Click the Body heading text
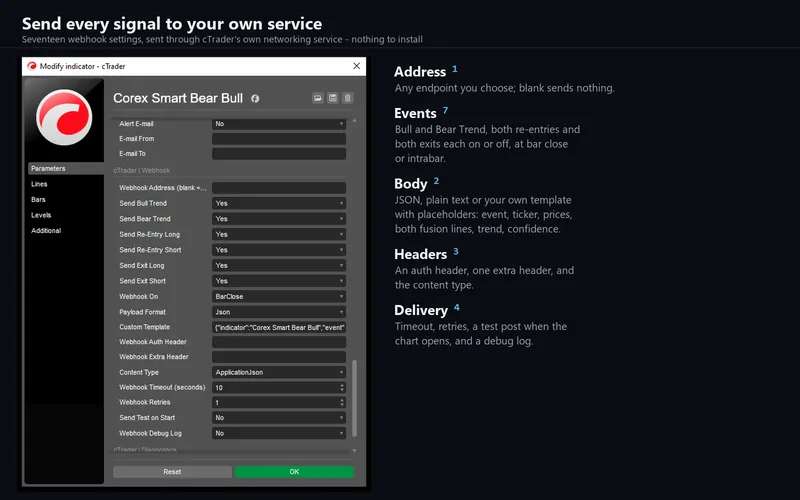The height and width of the screenshot is (500, 800). click(x=411, y=184)
